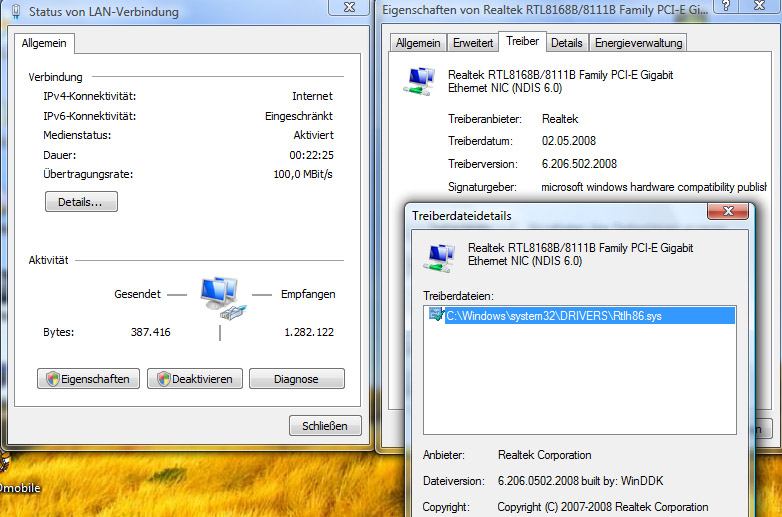Click Treiberdatum value 02.05.2008

569,141
